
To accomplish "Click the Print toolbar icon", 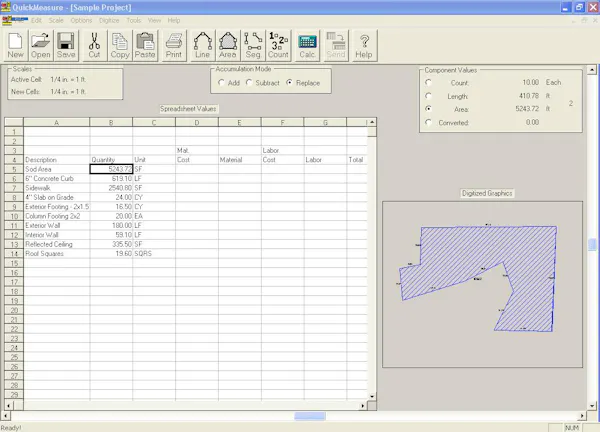I will pos(174,46).
